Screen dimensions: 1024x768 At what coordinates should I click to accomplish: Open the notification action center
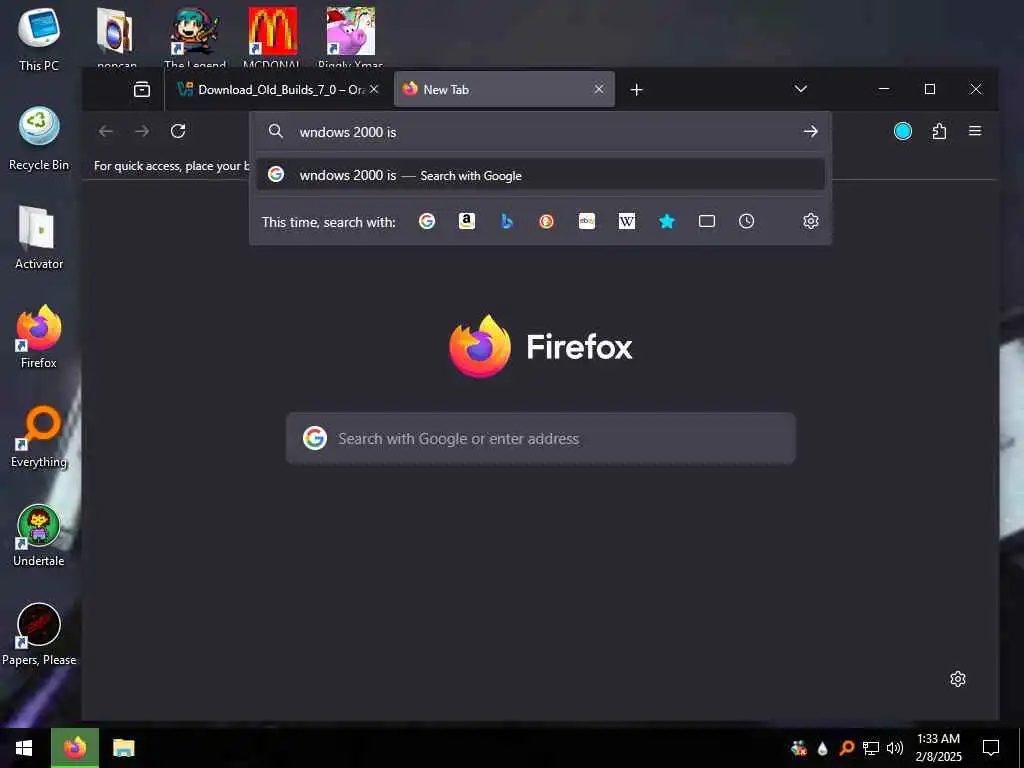coord(991,748)
